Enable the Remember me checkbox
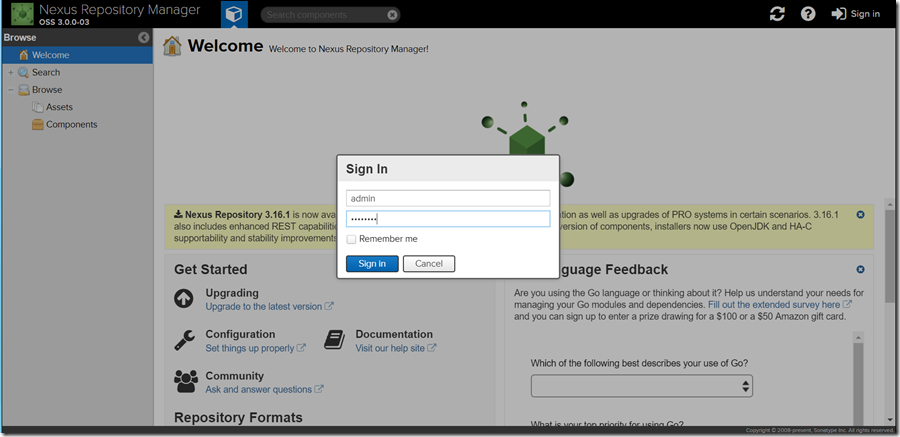 tap(351, 239)
